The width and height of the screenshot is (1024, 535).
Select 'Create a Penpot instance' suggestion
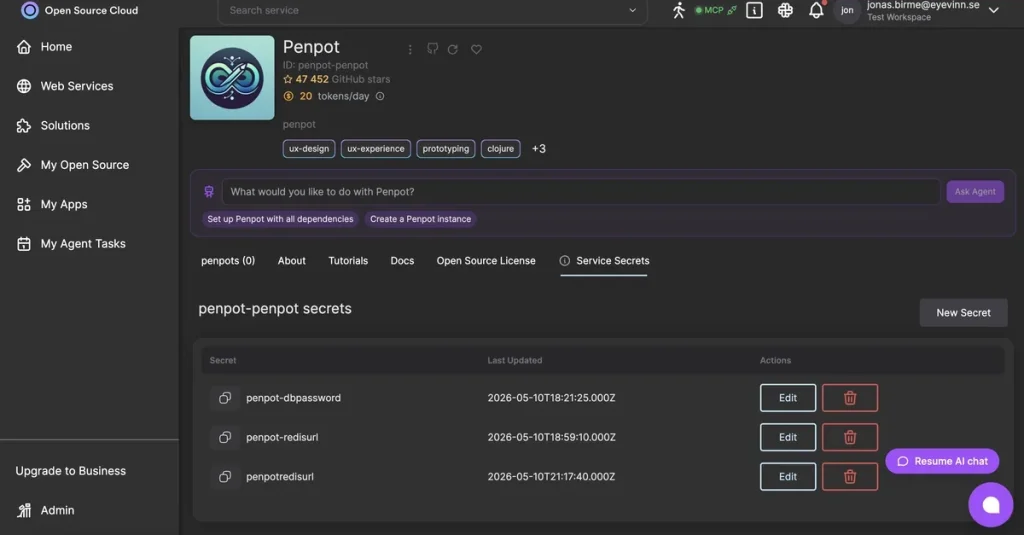click(421, 219)
